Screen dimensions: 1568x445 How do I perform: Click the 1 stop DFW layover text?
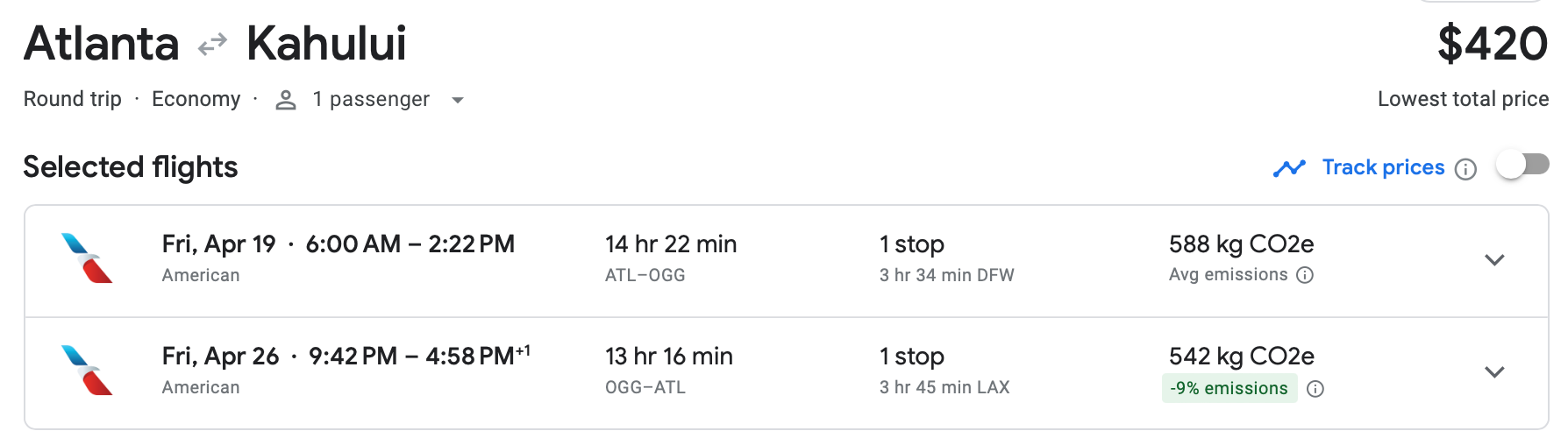pos(946,275)
